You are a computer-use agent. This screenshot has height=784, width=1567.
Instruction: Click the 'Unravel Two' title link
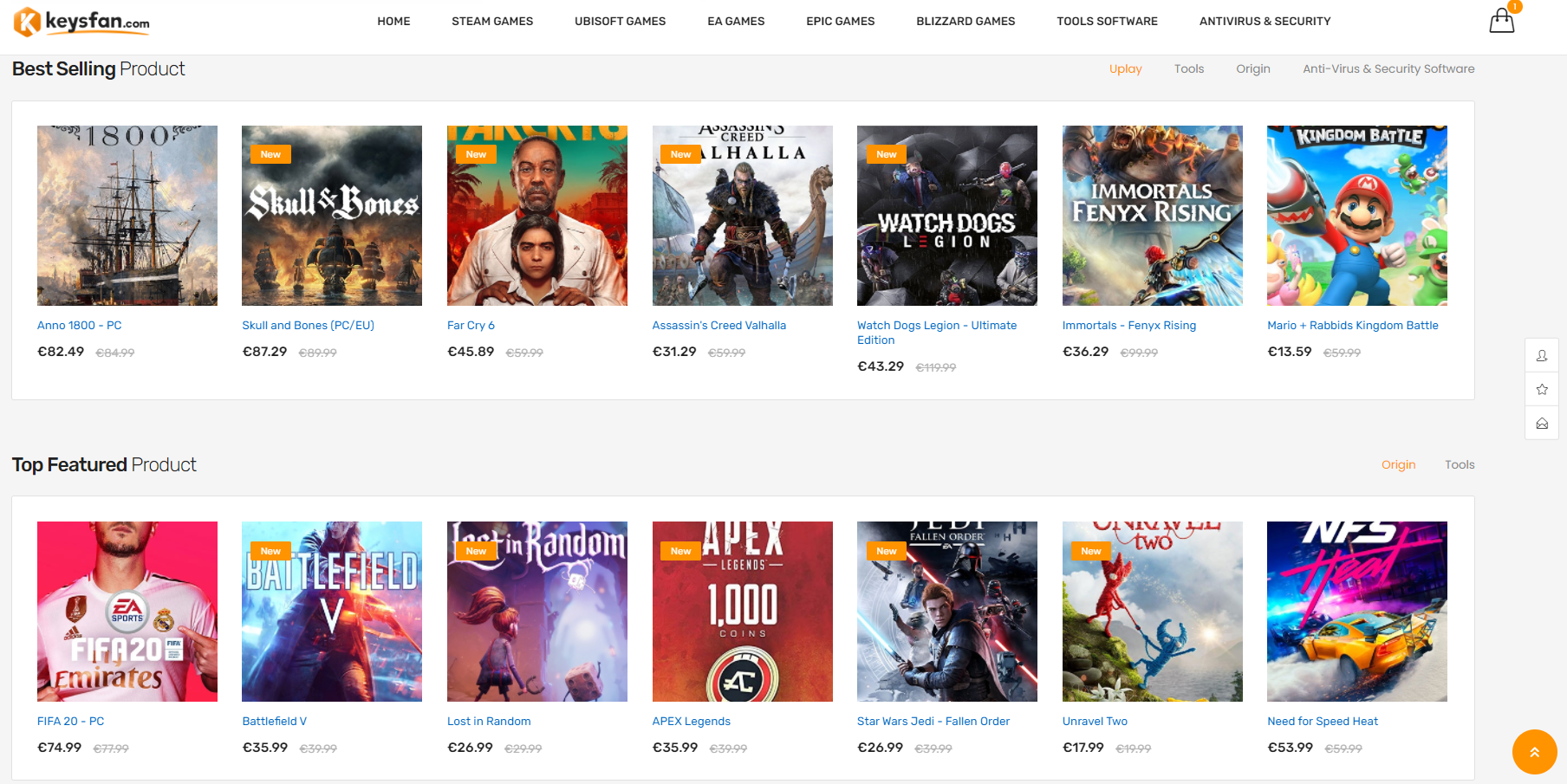[x=1096, y=722]
